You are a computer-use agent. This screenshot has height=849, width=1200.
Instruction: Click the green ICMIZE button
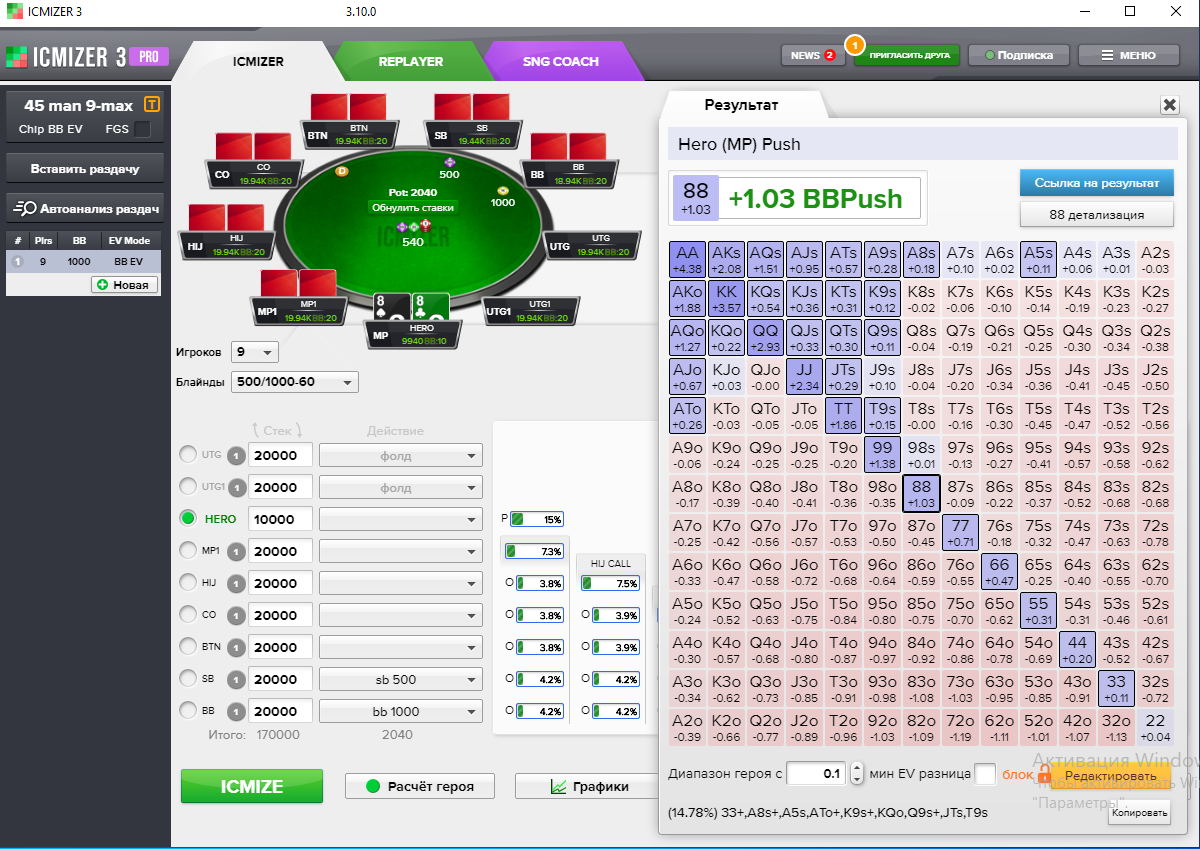[x=252, y=786]
